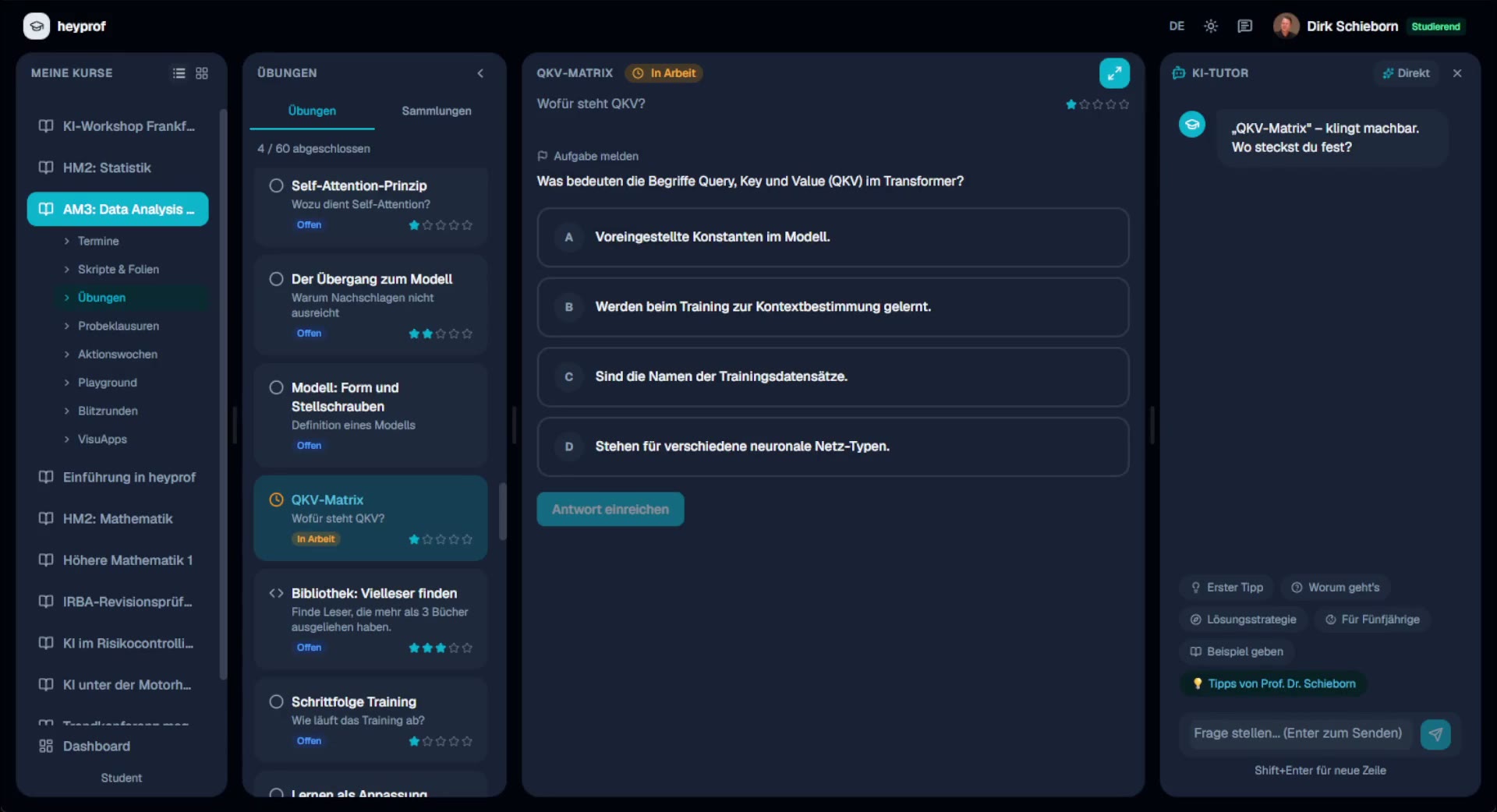Request Erster Tipp from tutor

(1226, 588)
